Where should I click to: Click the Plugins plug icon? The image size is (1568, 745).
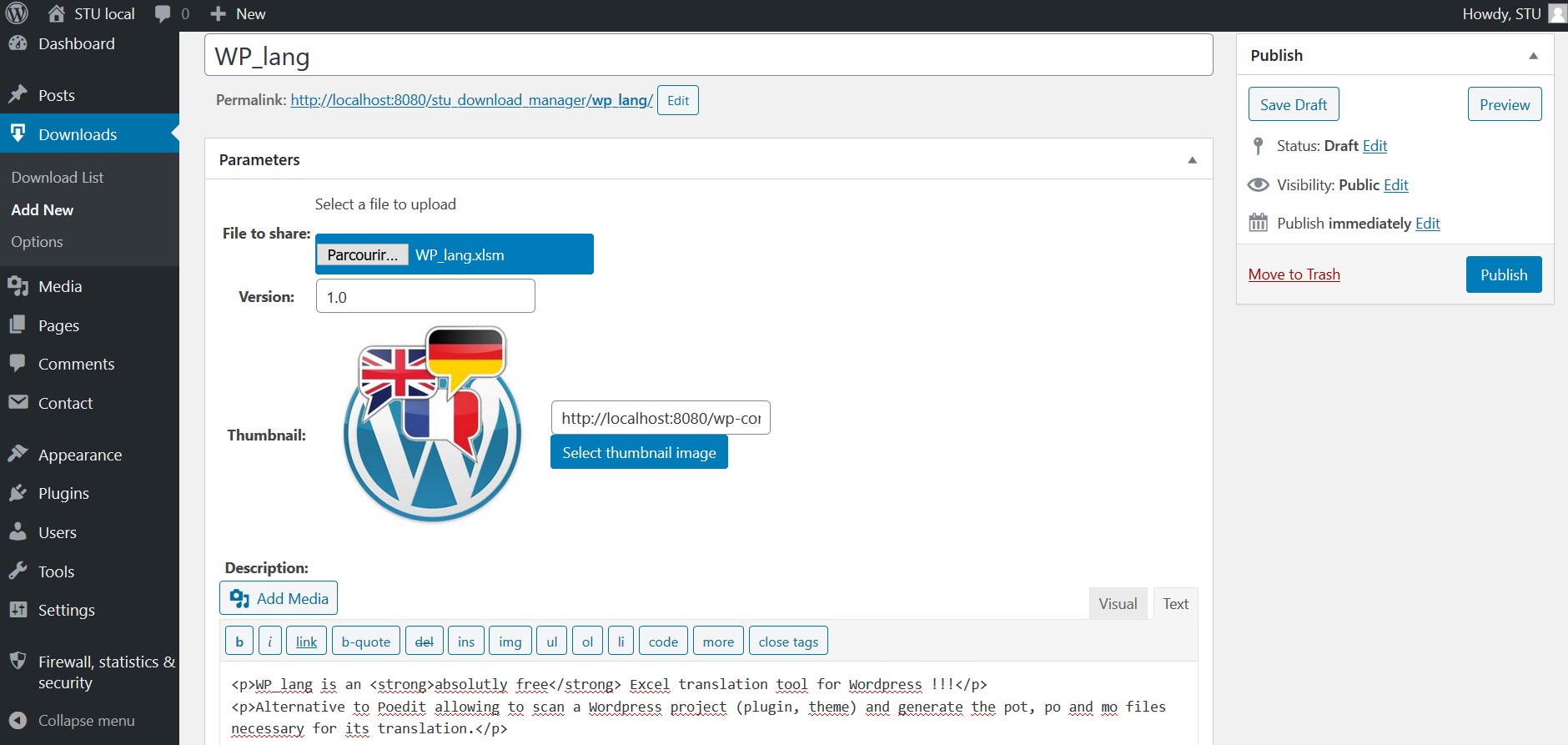[x=18, y=492]
